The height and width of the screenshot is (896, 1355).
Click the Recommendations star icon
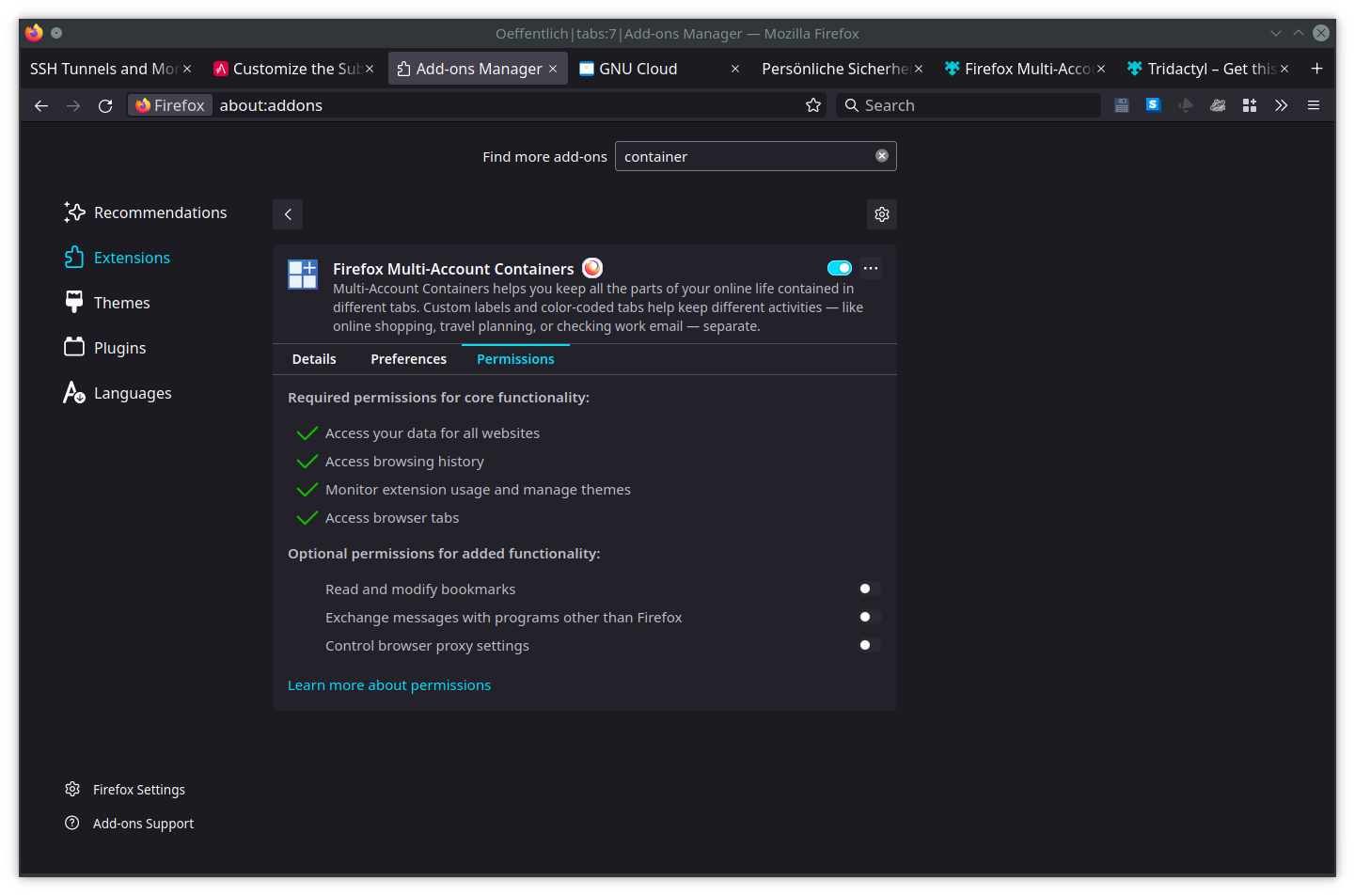74,212
